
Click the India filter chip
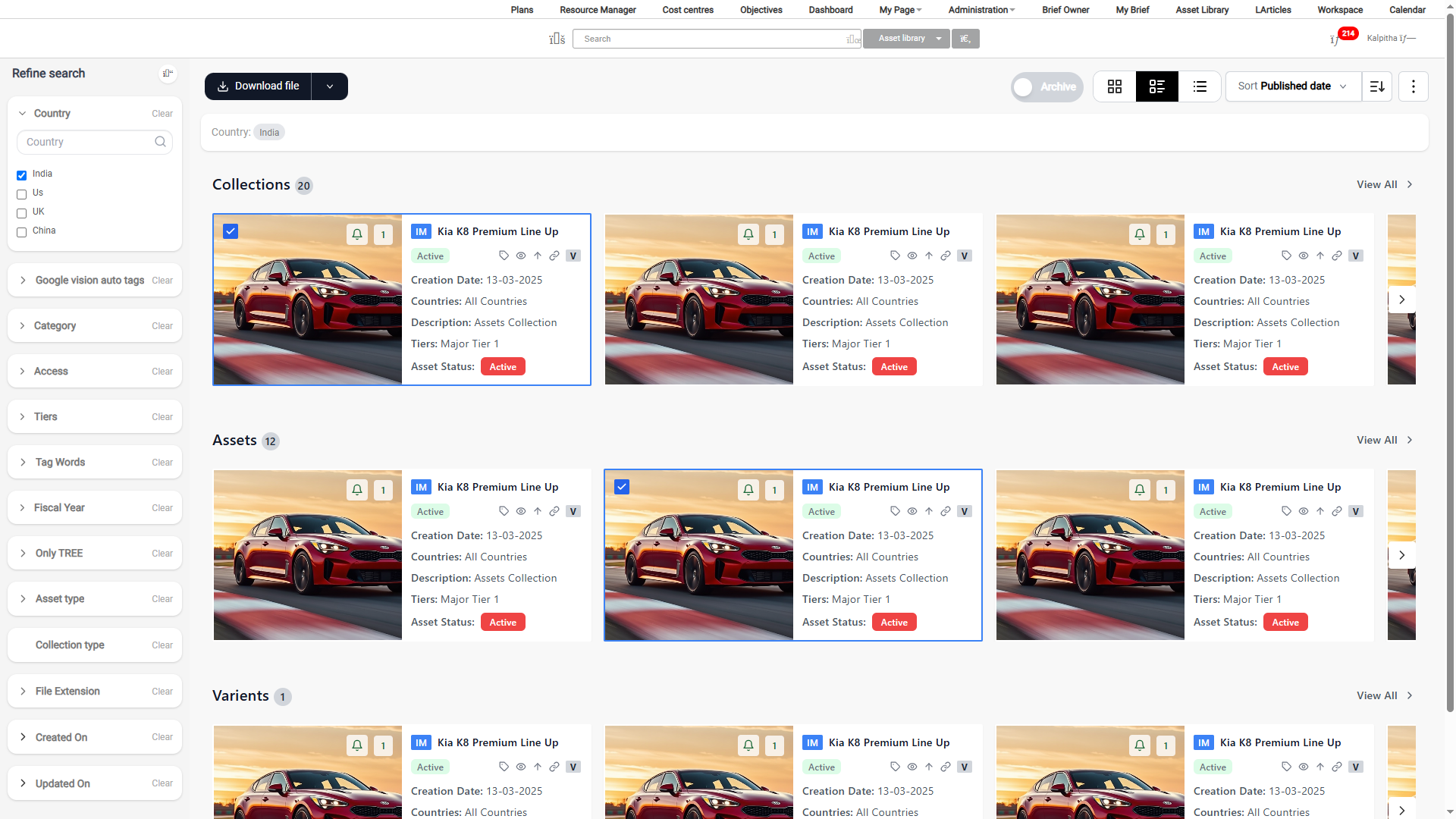tap(269, 133)
